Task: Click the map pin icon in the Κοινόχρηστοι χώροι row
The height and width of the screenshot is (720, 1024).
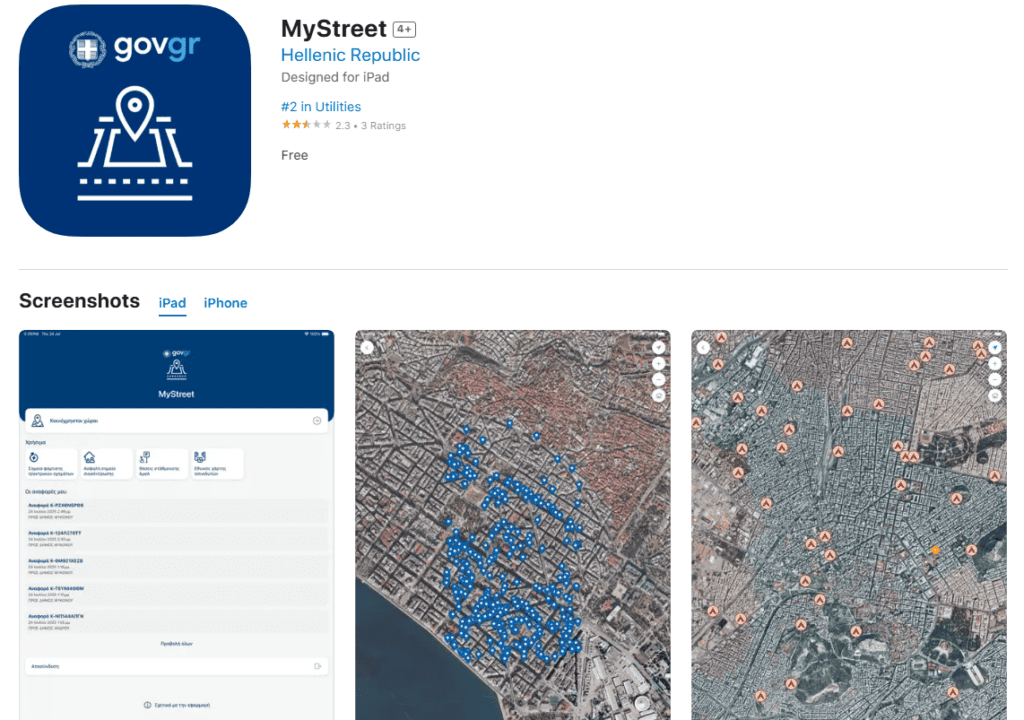Action: [x=38, y=421]
